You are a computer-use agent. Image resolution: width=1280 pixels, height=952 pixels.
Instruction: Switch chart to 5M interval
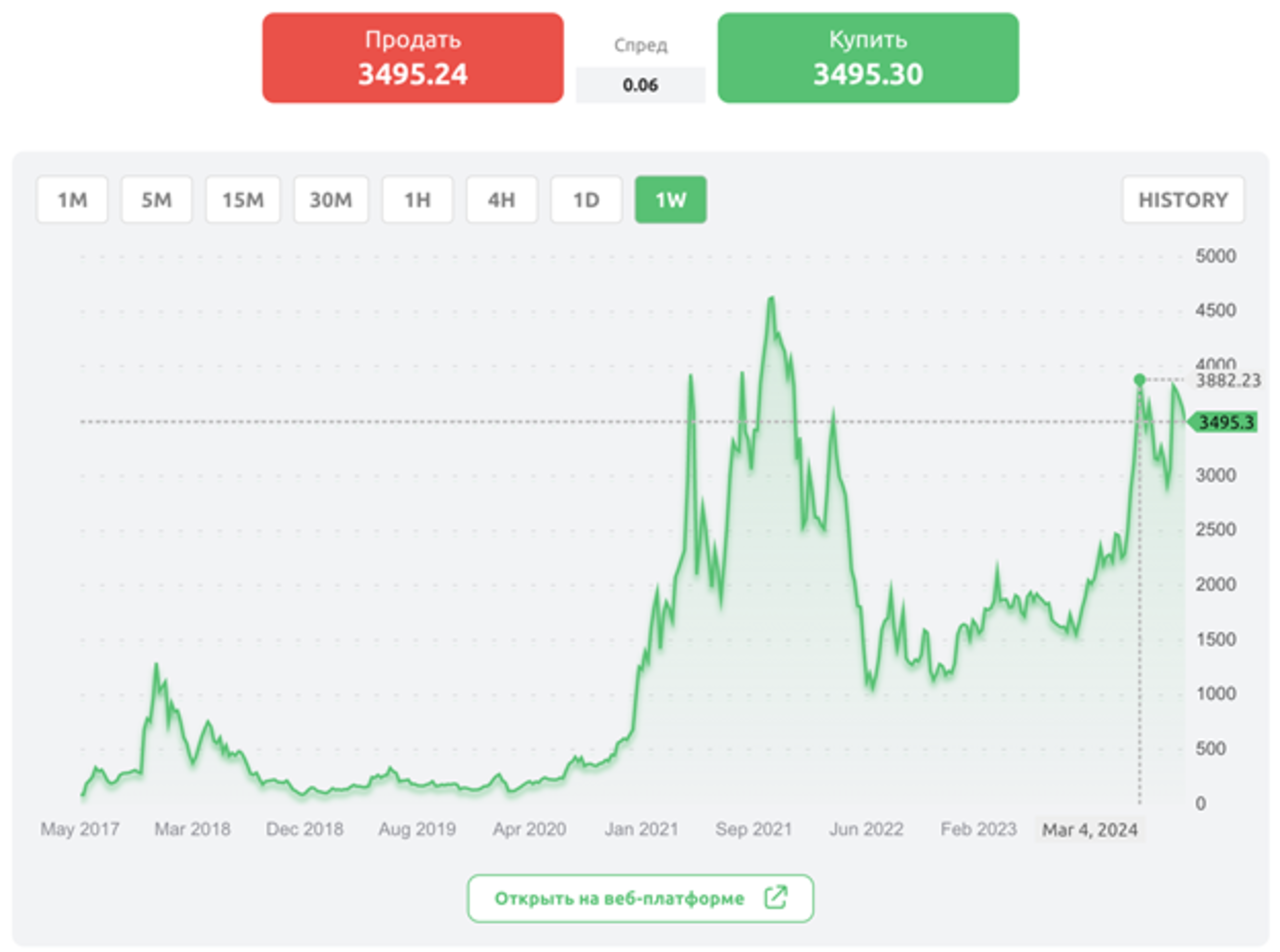click(x=156, y=200)
